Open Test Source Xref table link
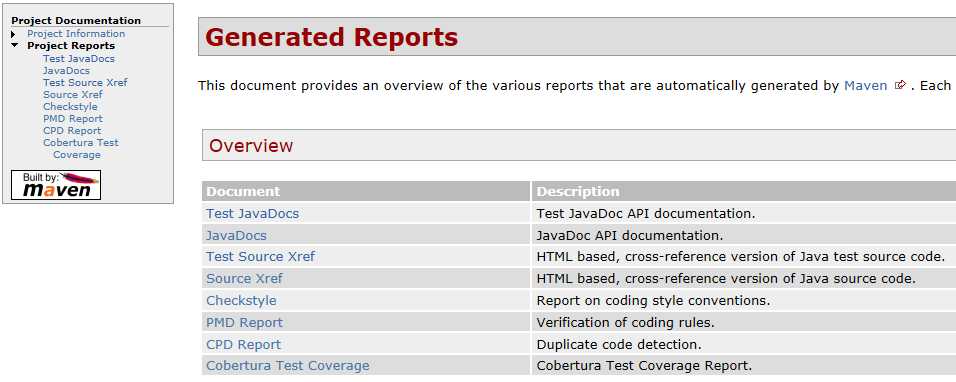The width and height of the screenshot is (956, 382). pyautogui.click(x=260, y=256)
